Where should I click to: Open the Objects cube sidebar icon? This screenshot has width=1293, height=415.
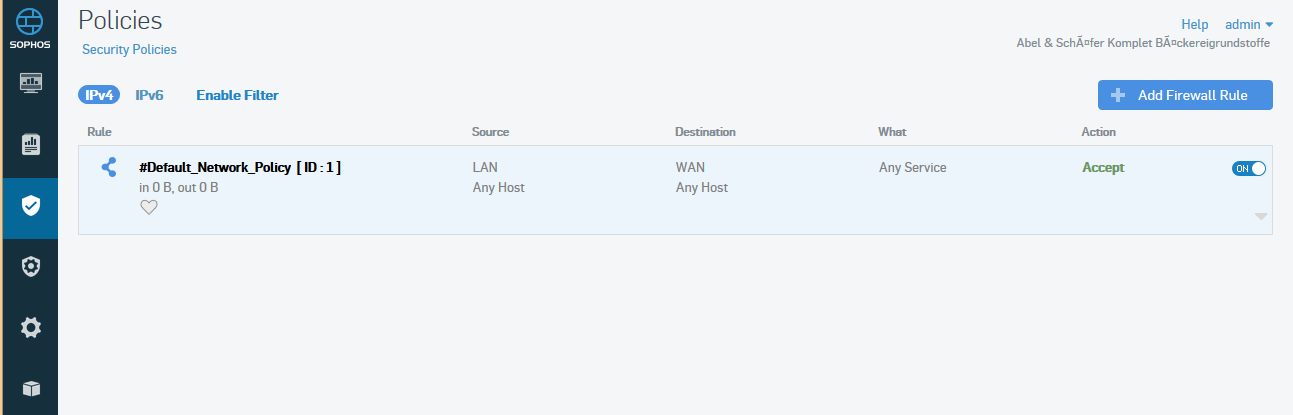point(30,388)
